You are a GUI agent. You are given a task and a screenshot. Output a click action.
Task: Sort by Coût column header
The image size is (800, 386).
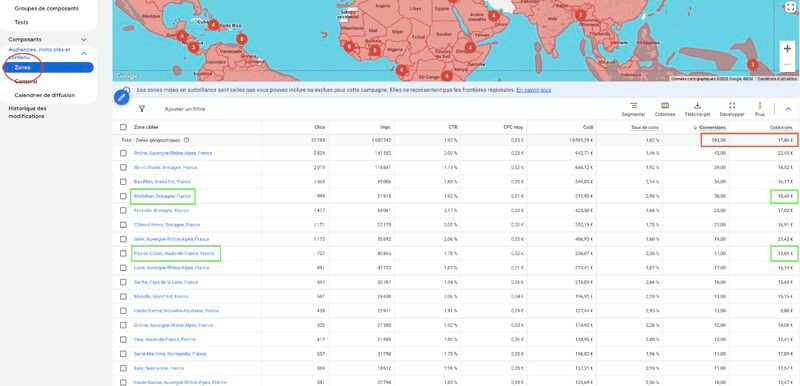click(x=588, y=127)
